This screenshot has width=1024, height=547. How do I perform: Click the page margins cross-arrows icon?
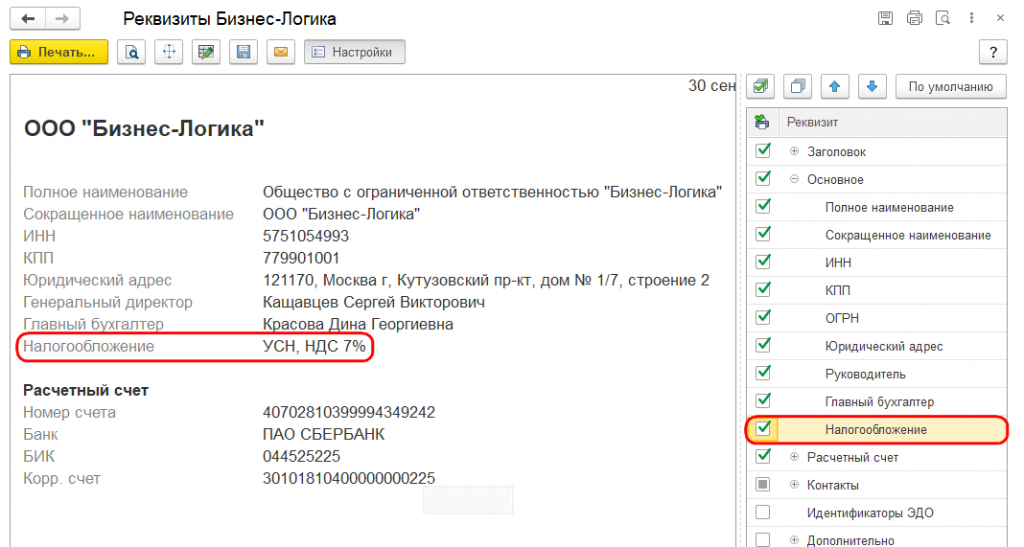tap(168, 52)
